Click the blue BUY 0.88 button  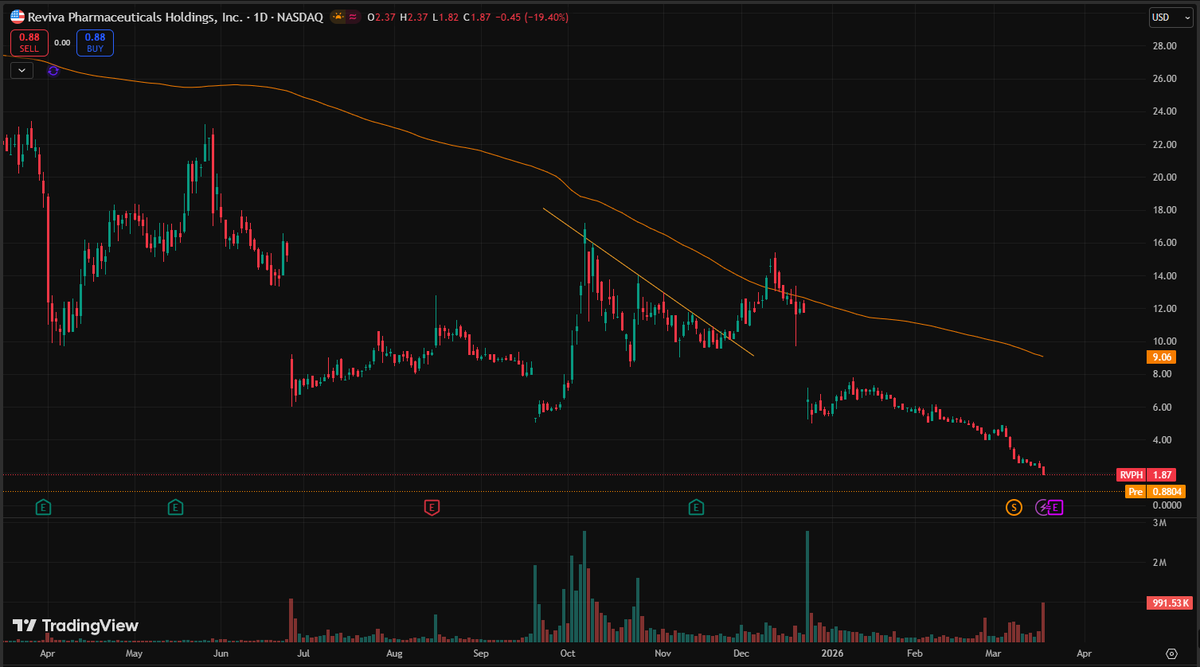(96, 43)
